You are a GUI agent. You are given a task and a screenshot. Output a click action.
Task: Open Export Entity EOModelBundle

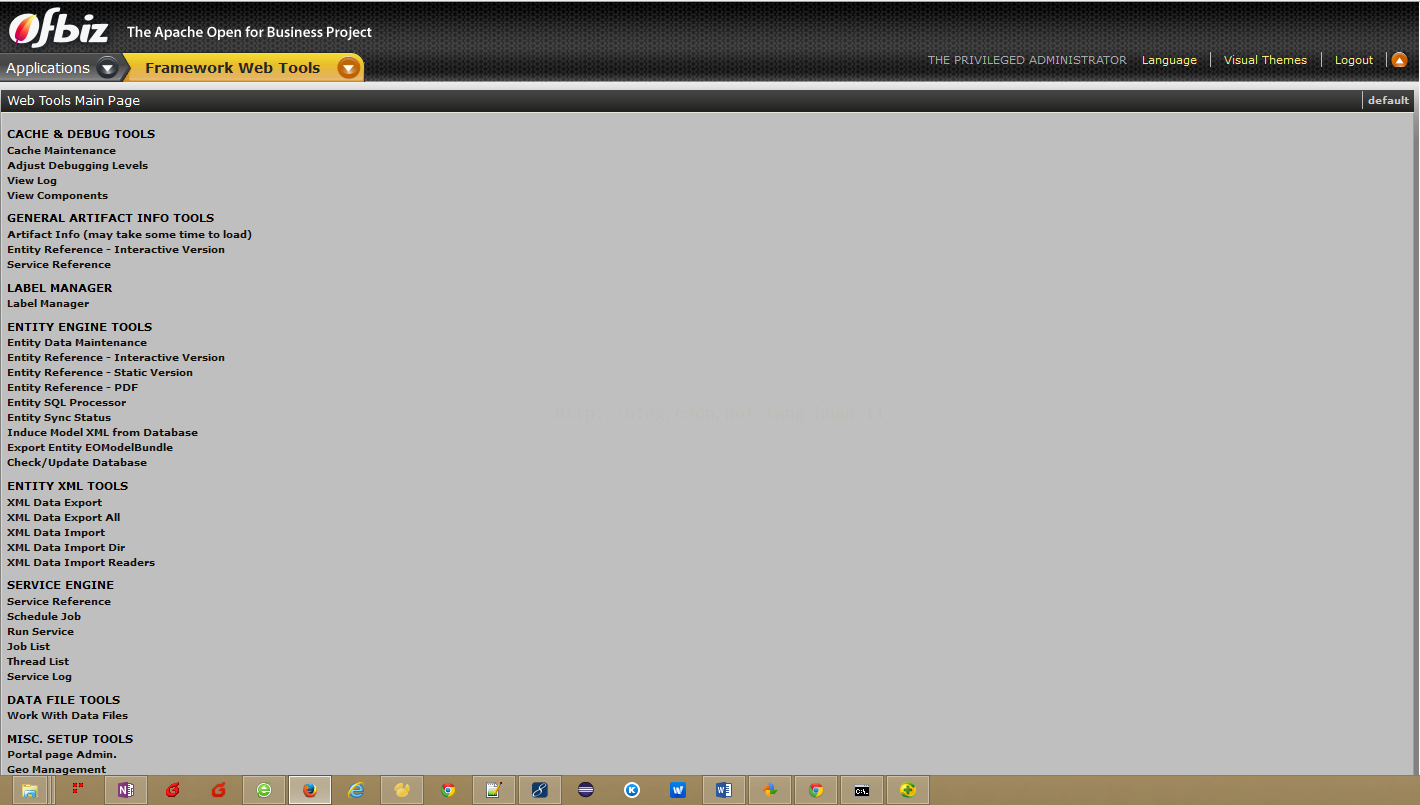tap(90, 448)
